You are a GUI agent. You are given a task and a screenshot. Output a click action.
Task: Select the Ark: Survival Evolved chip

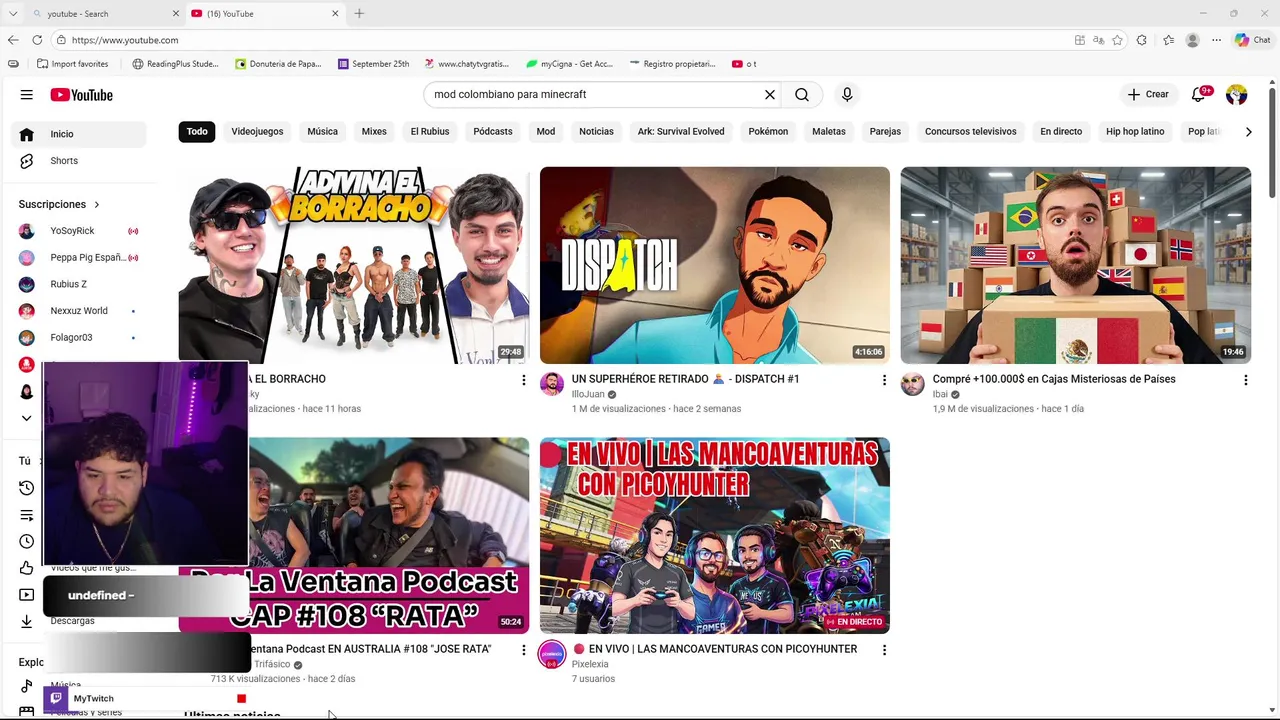coord(681,132)
